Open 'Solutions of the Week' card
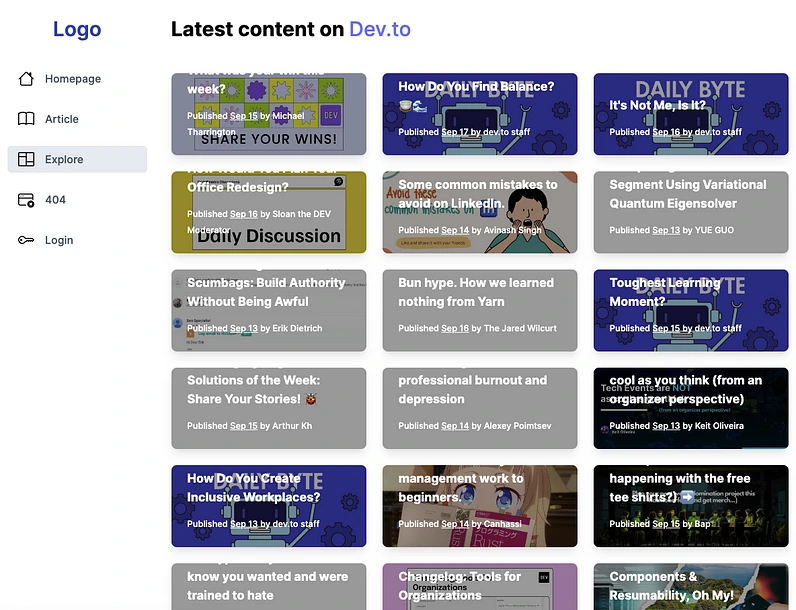This screenshot has height=610, width=796. click(x=269, y=408)
